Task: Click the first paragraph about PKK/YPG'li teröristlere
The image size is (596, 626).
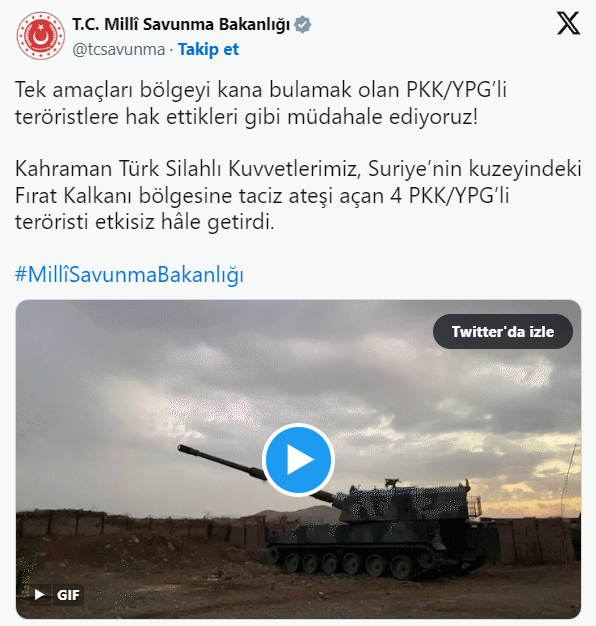Action: [261, 103]
